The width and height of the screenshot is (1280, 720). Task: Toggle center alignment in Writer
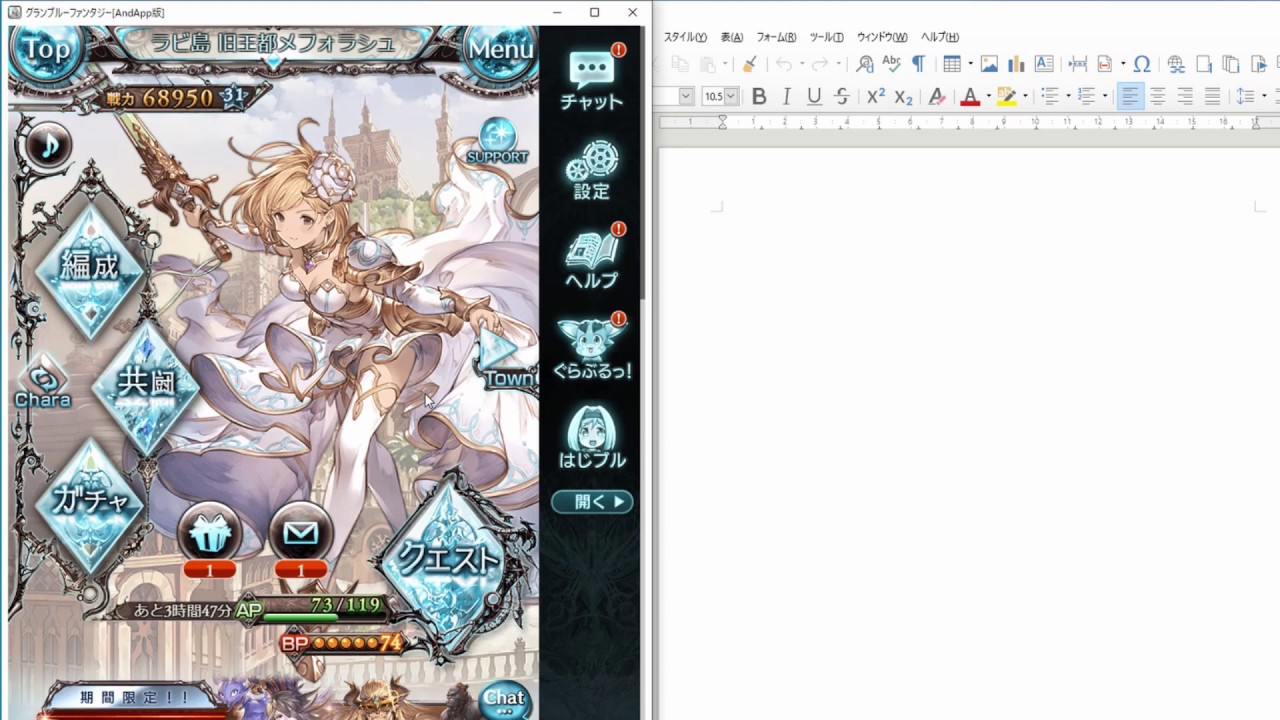(1158, 96)
